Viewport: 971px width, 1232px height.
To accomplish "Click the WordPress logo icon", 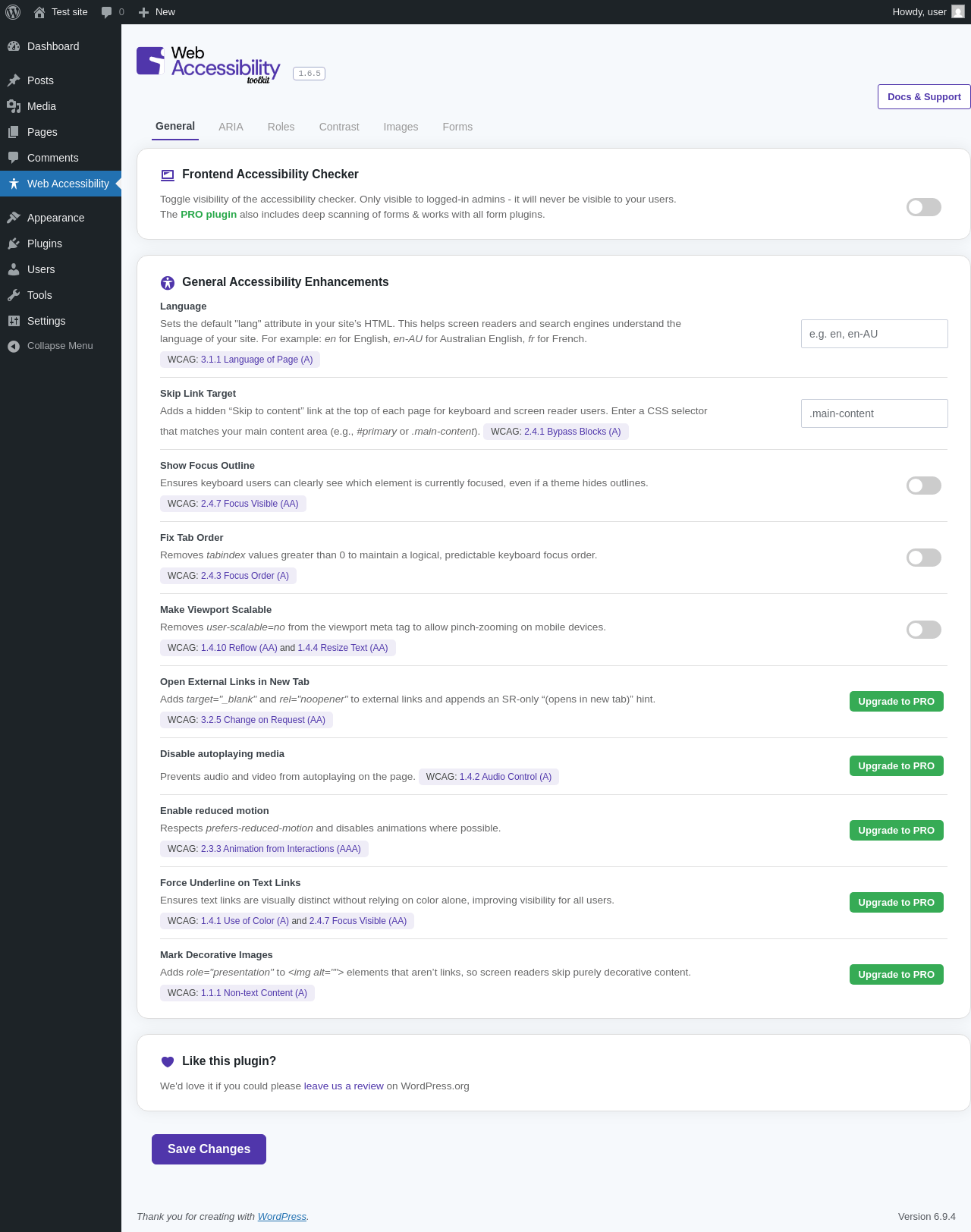I will (13, 12).
